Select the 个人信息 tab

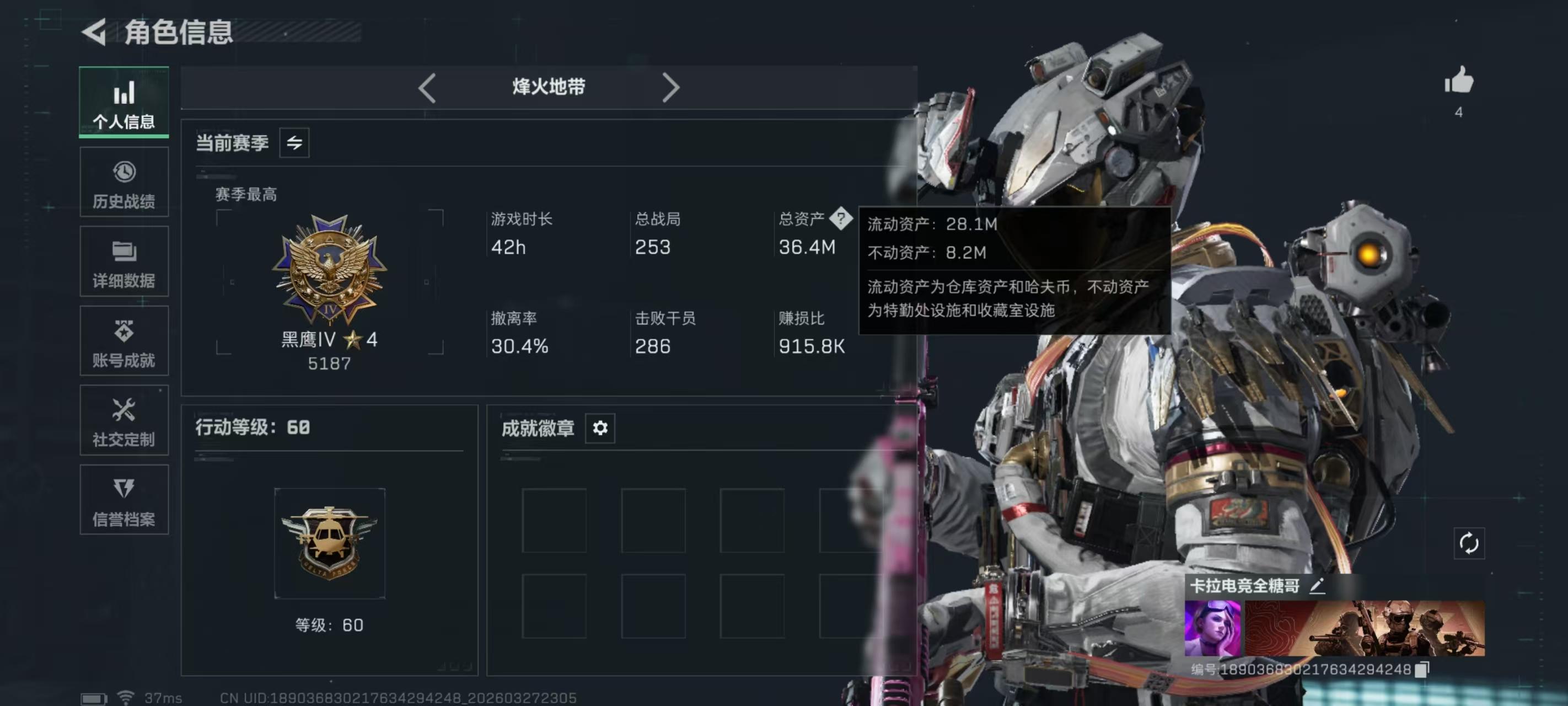[123, 103]
